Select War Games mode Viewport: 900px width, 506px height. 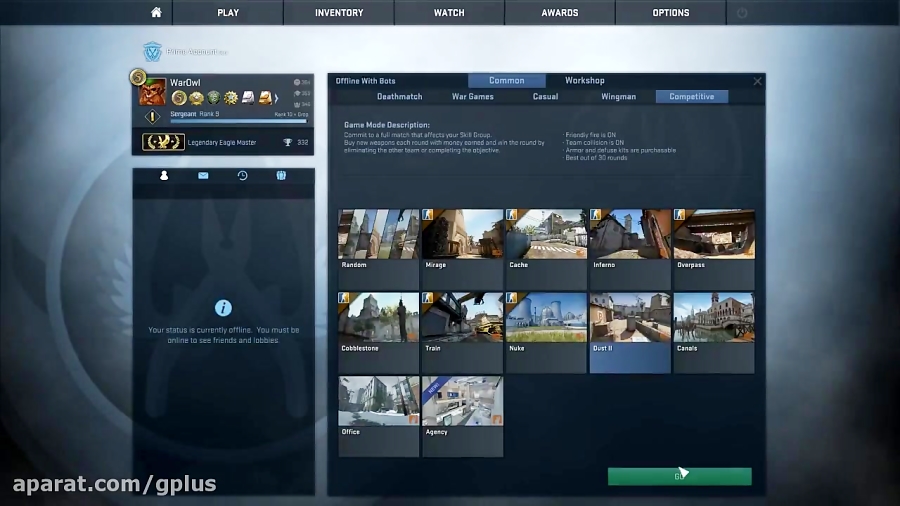[x=472, y=96]
